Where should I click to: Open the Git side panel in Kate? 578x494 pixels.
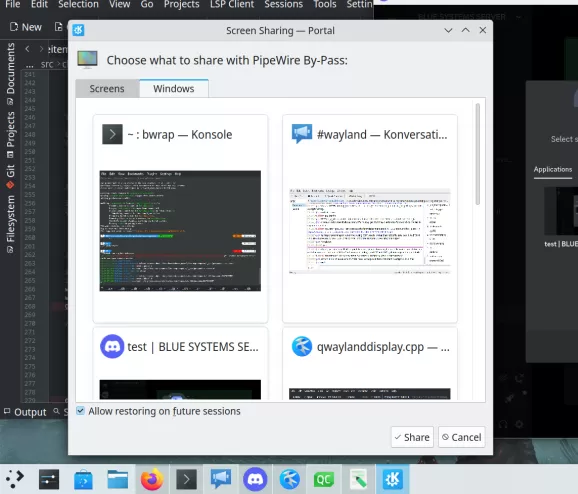pyautogui.click(x=10, y=176)
